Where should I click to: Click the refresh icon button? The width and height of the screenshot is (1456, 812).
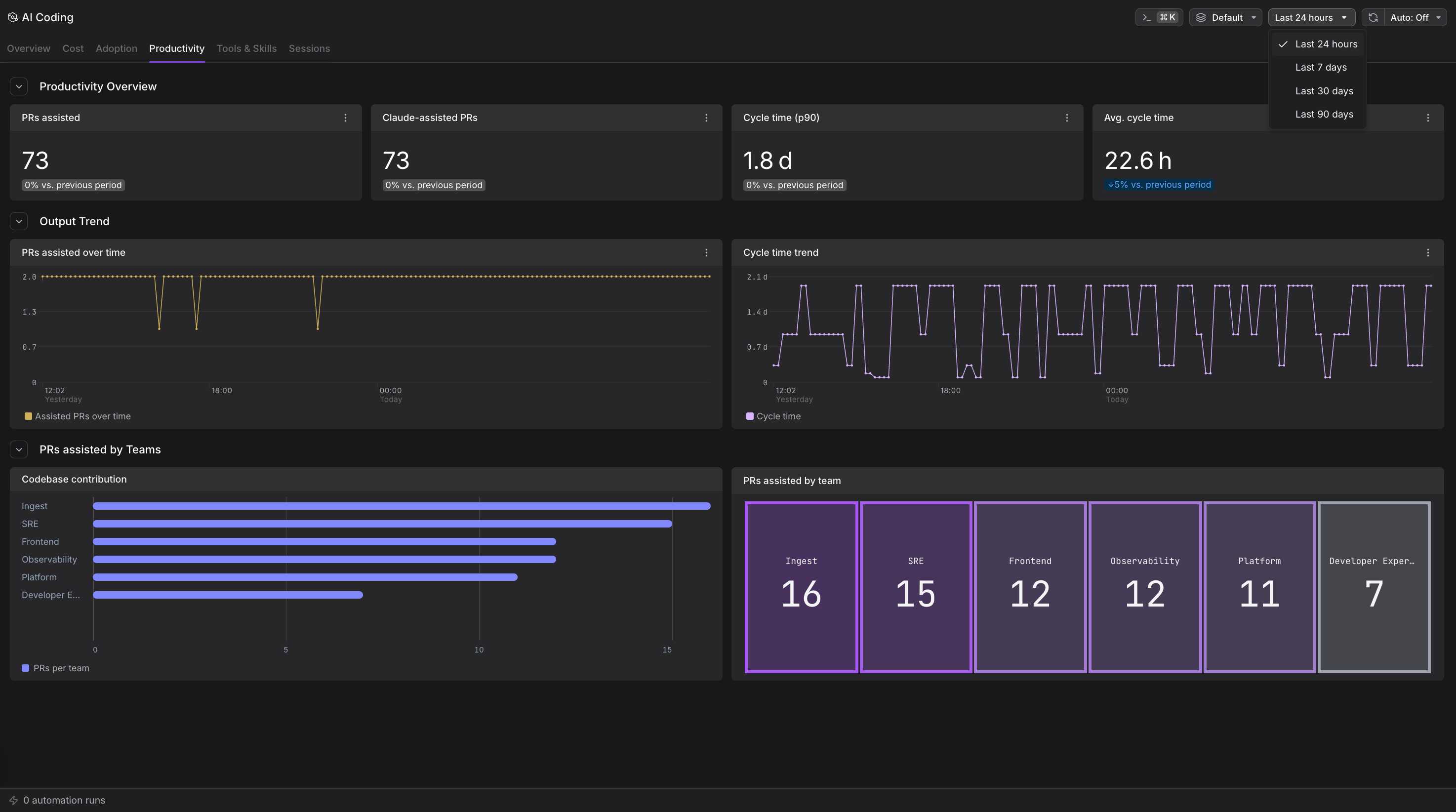click(1373, 17)
